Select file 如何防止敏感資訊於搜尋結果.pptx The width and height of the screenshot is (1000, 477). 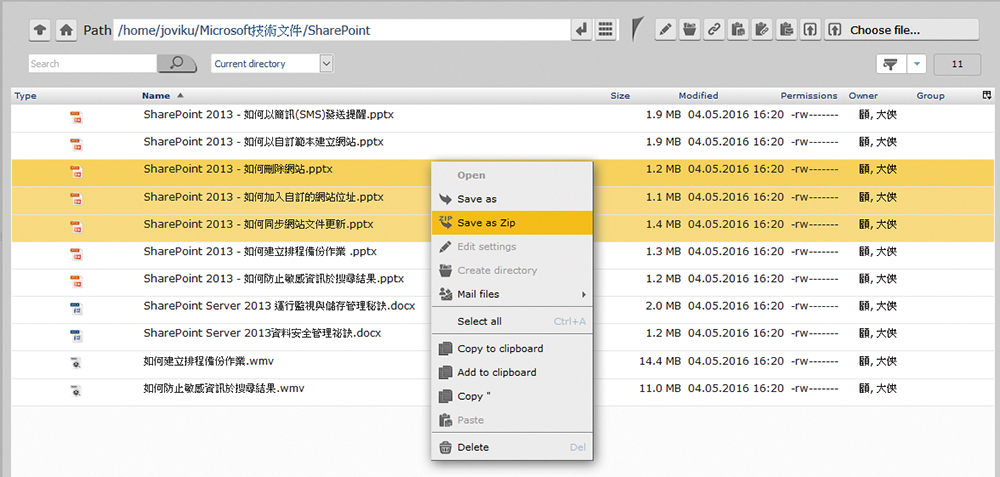pos(274,279)
